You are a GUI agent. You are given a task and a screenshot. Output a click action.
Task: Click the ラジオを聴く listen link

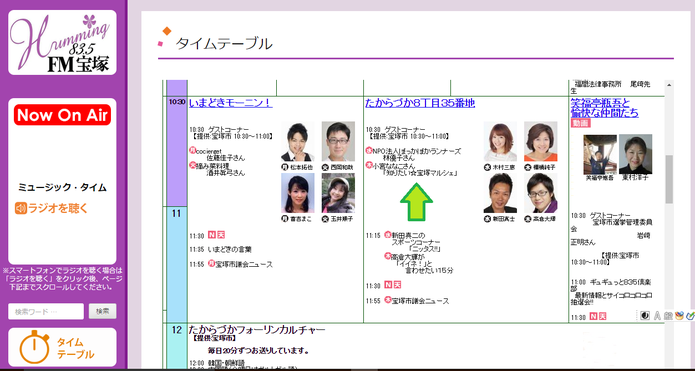pos(58,208)
